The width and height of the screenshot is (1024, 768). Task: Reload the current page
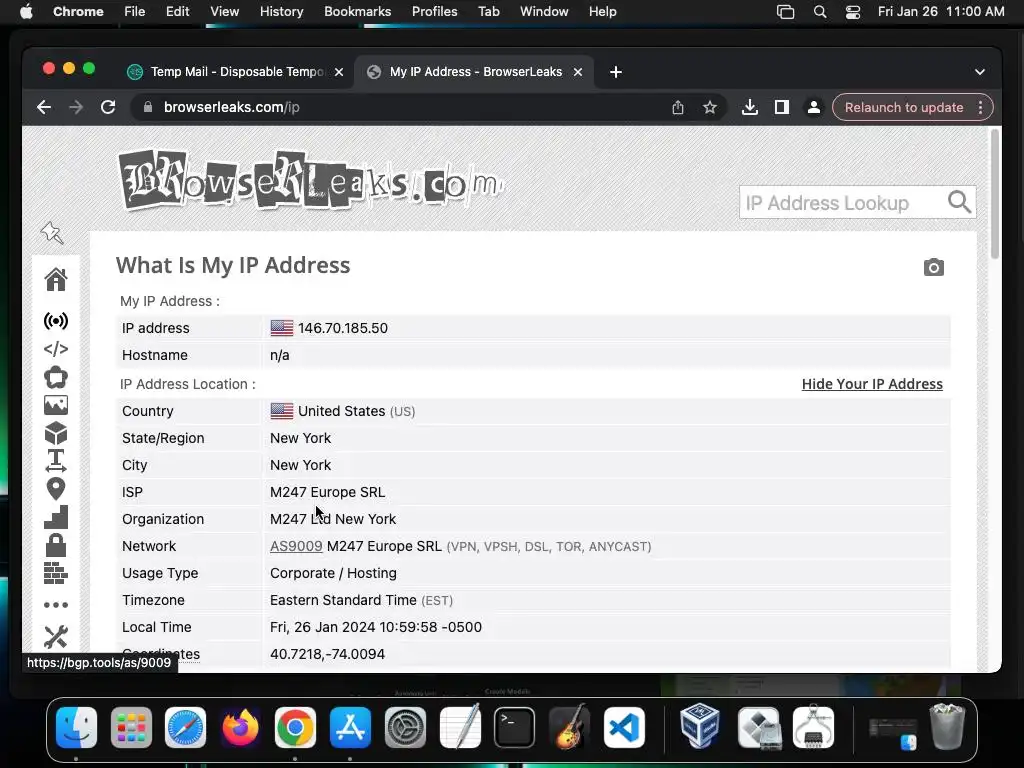coord(108,107)
